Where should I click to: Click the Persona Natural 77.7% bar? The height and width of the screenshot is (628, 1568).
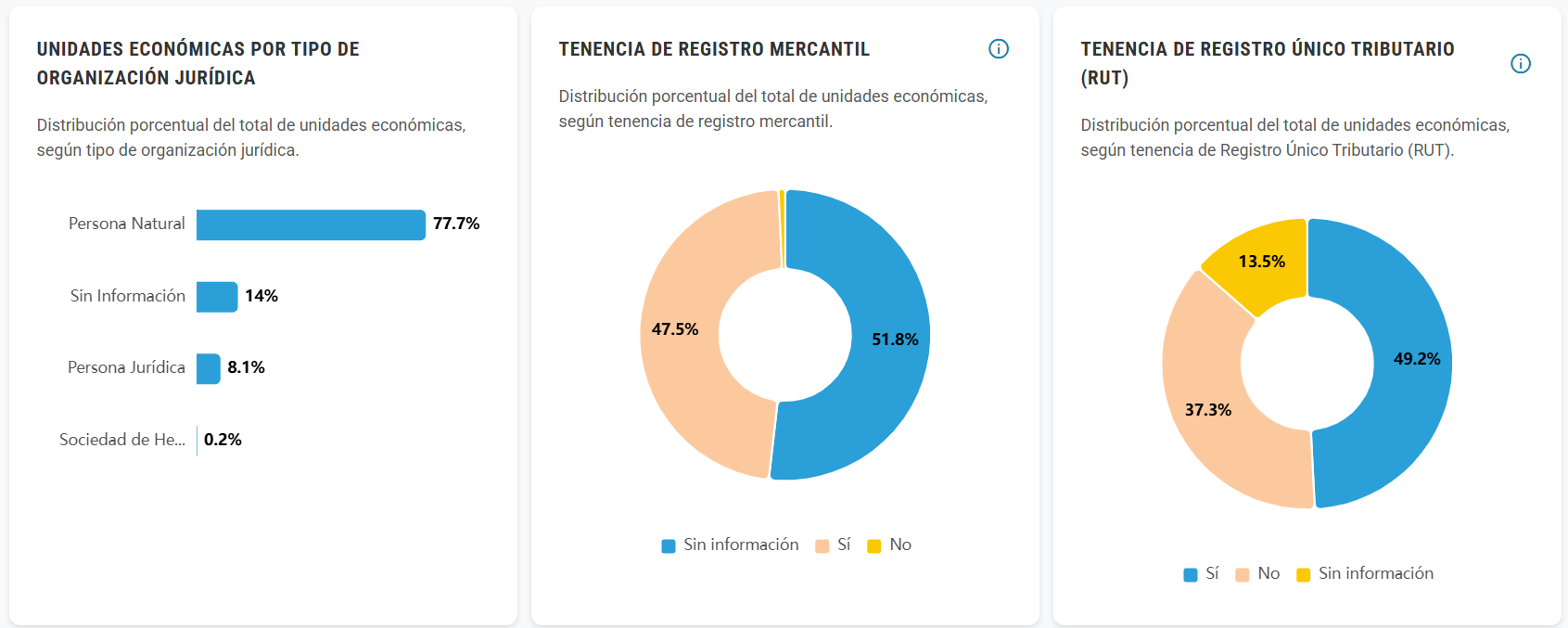coord(311,224)
